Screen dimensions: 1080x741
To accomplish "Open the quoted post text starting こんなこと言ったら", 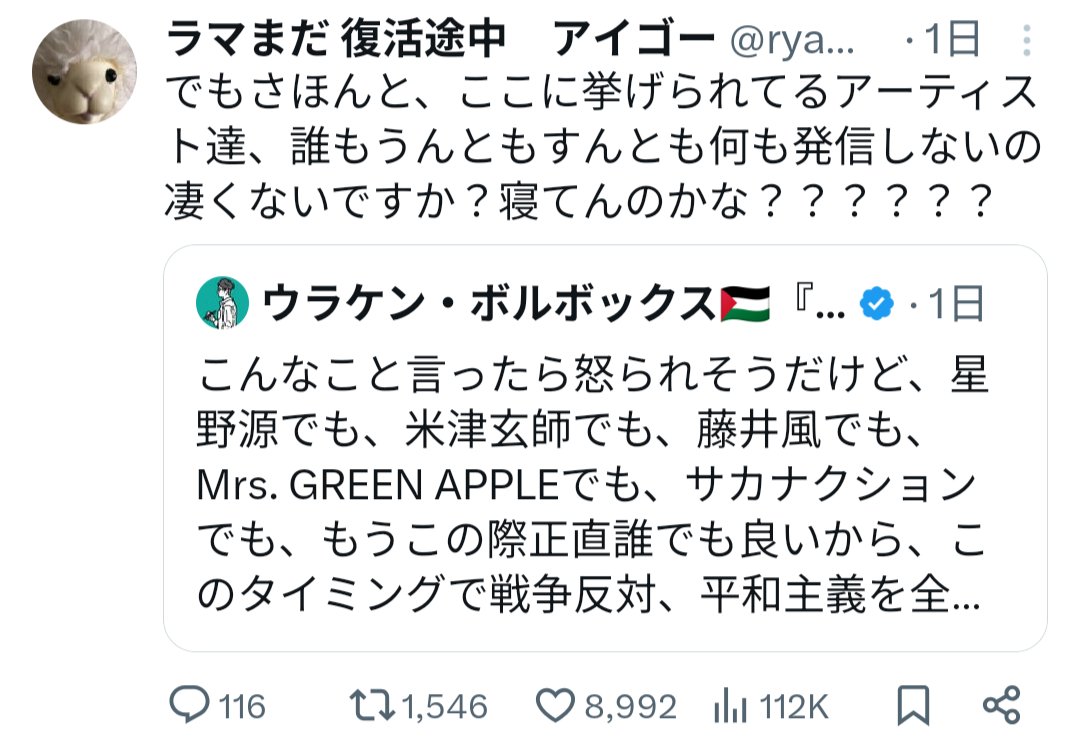I will click(590, 486).
